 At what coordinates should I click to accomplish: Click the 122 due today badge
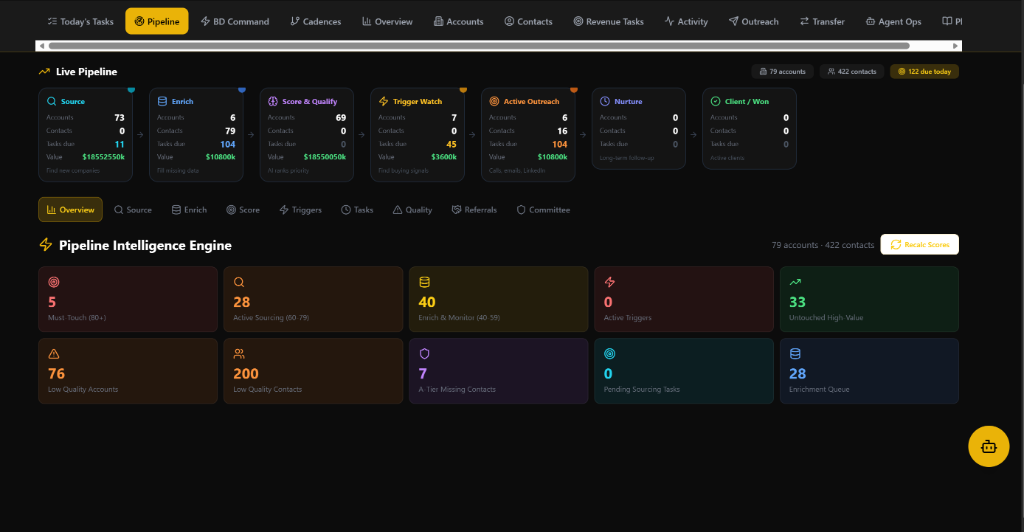click(924, 72)
